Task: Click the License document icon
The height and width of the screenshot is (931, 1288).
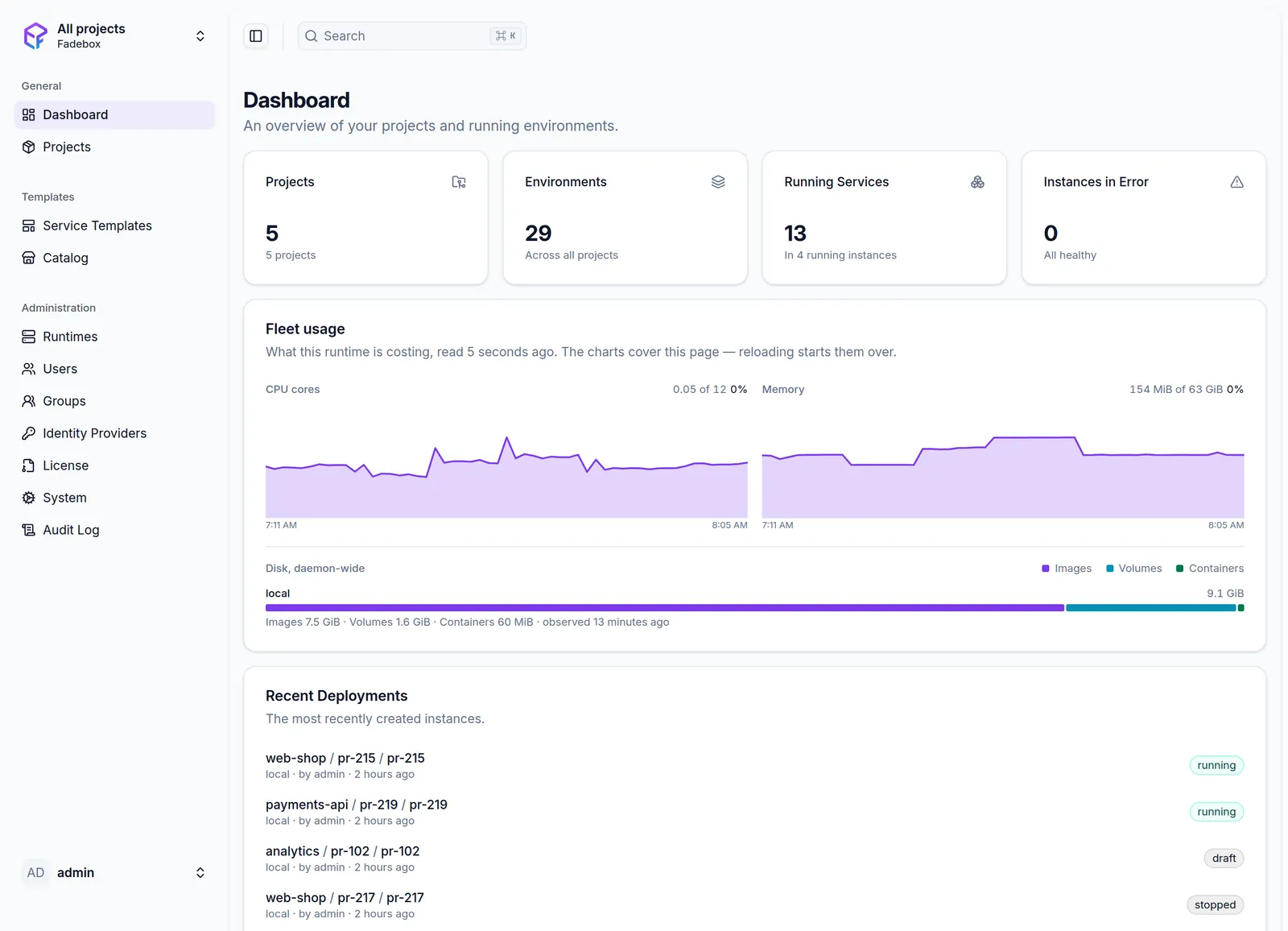Action: click(x=29, y=465)
